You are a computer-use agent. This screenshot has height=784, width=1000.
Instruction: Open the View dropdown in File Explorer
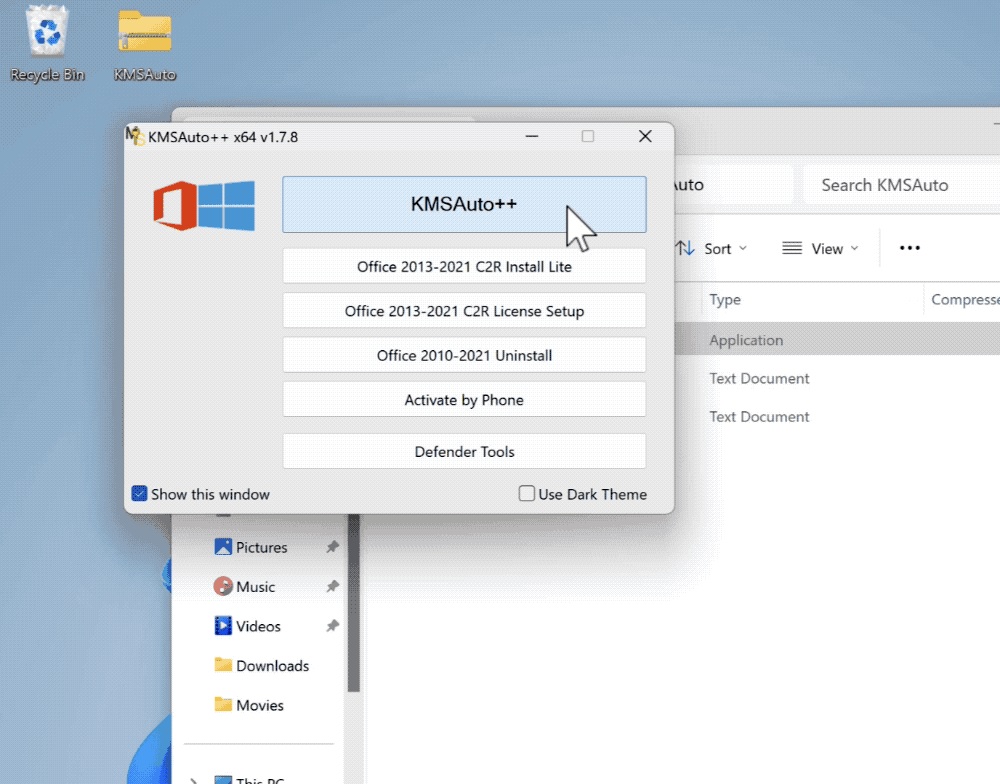click(x=820, y=248)
